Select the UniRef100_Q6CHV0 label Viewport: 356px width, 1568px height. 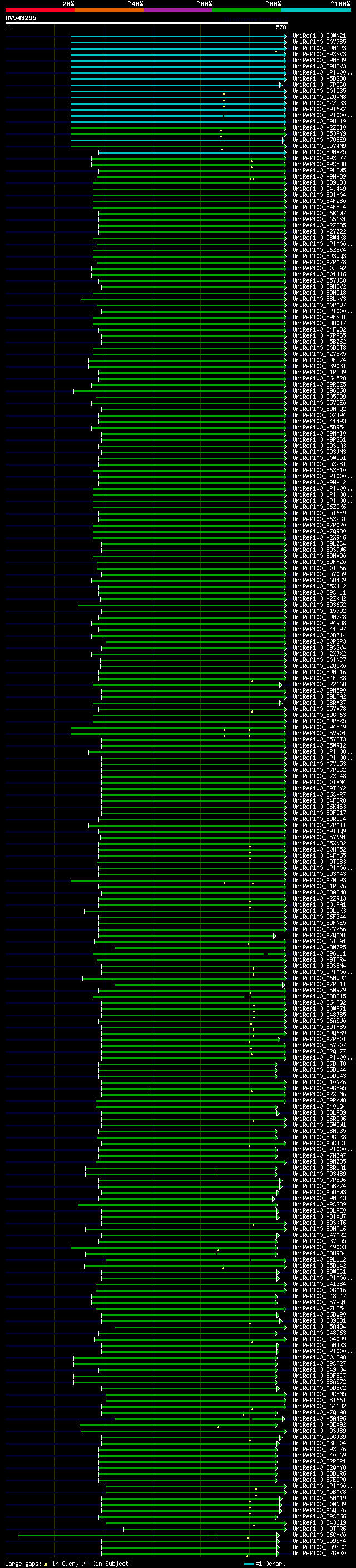click(x=319, y=1535)
